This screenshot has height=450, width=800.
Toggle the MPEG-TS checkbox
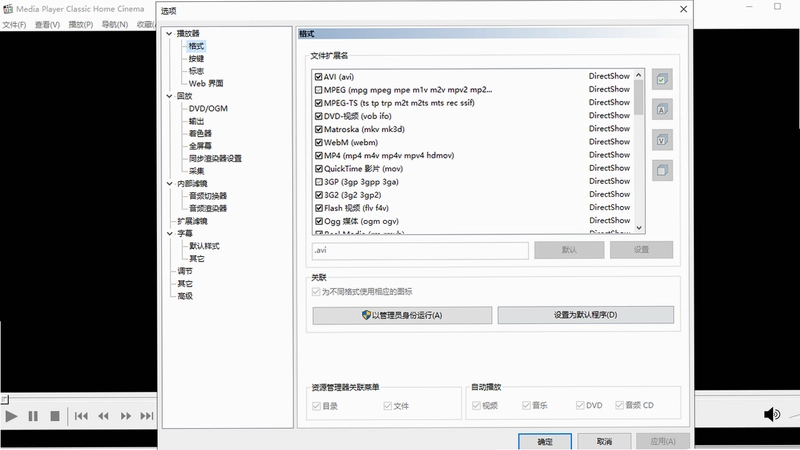318,103
